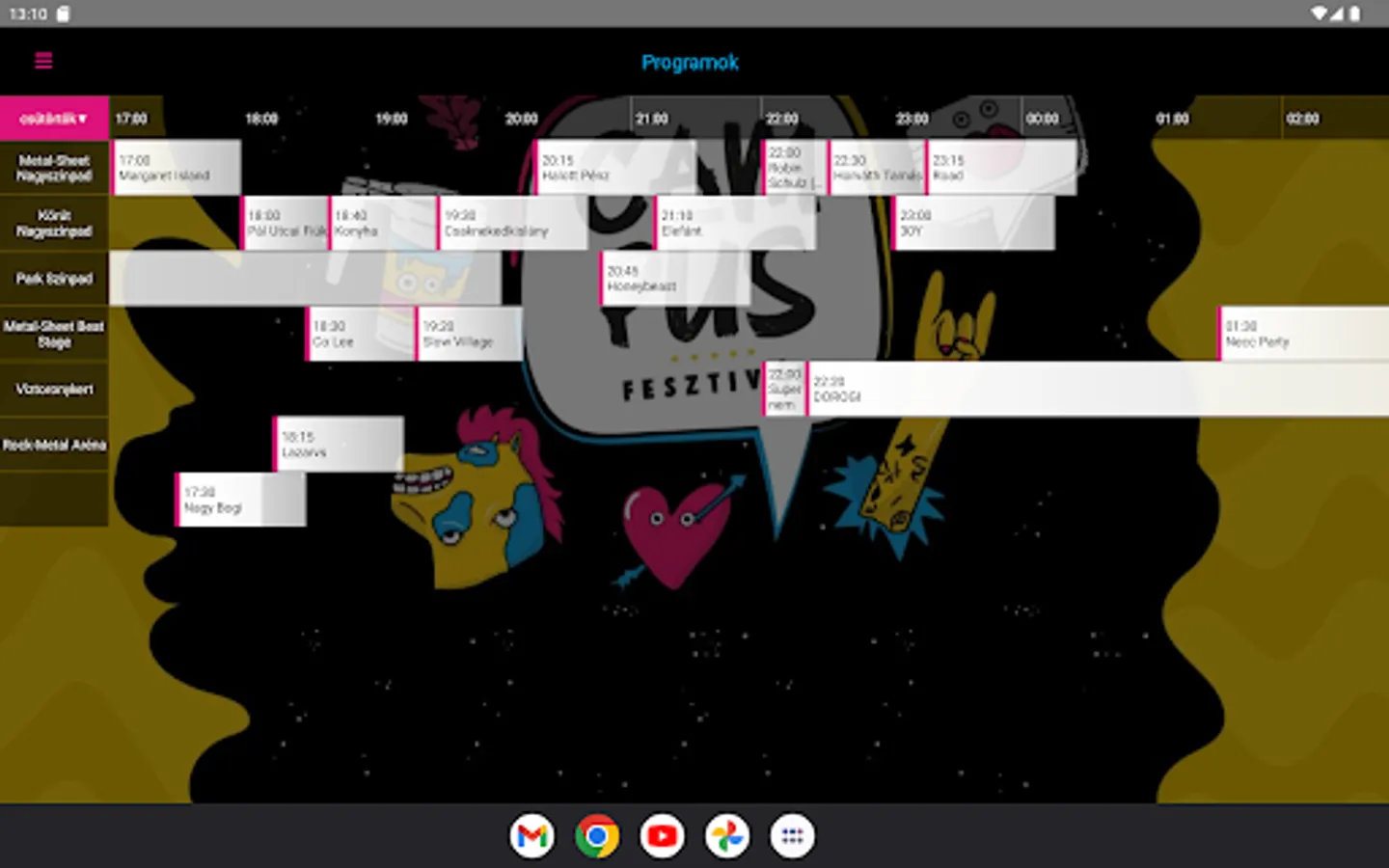Click the 13:10 clock in status bar
Image resolution: width=1389 pixels, height=868 pixels.
click(x=28, y=14)
